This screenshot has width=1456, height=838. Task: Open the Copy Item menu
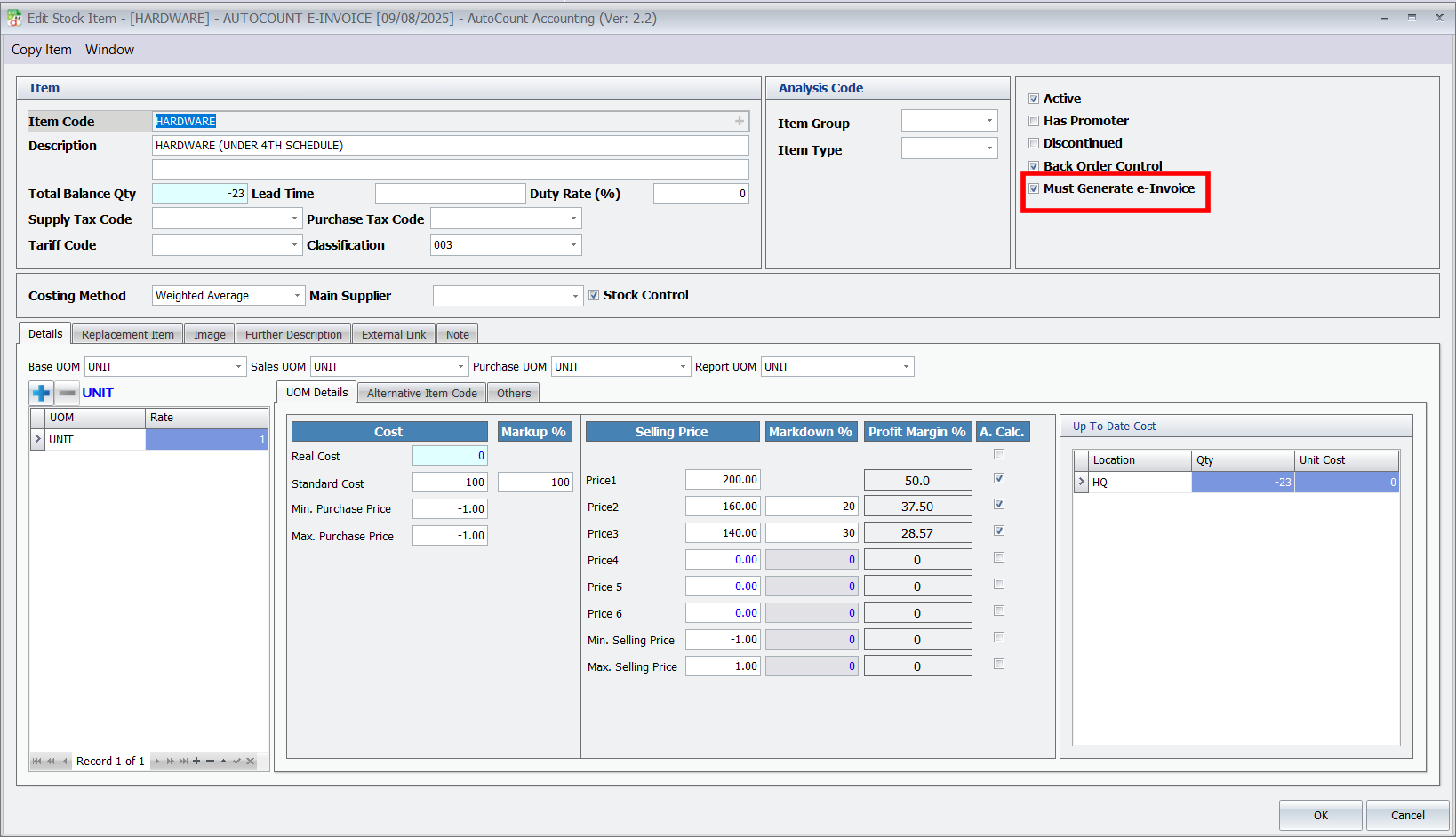[42, 50]
